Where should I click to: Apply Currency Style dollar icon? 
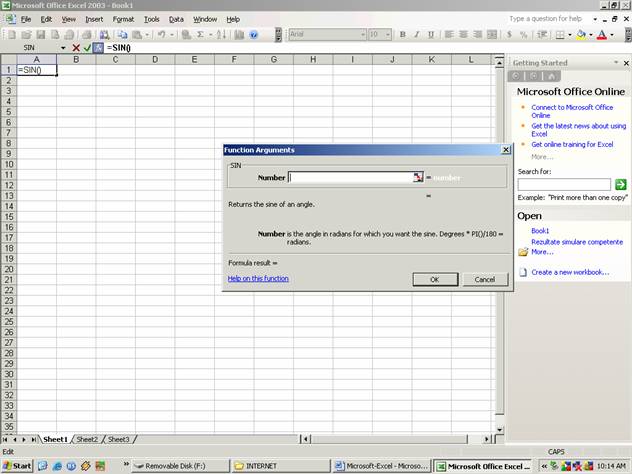tap(509, 35)
